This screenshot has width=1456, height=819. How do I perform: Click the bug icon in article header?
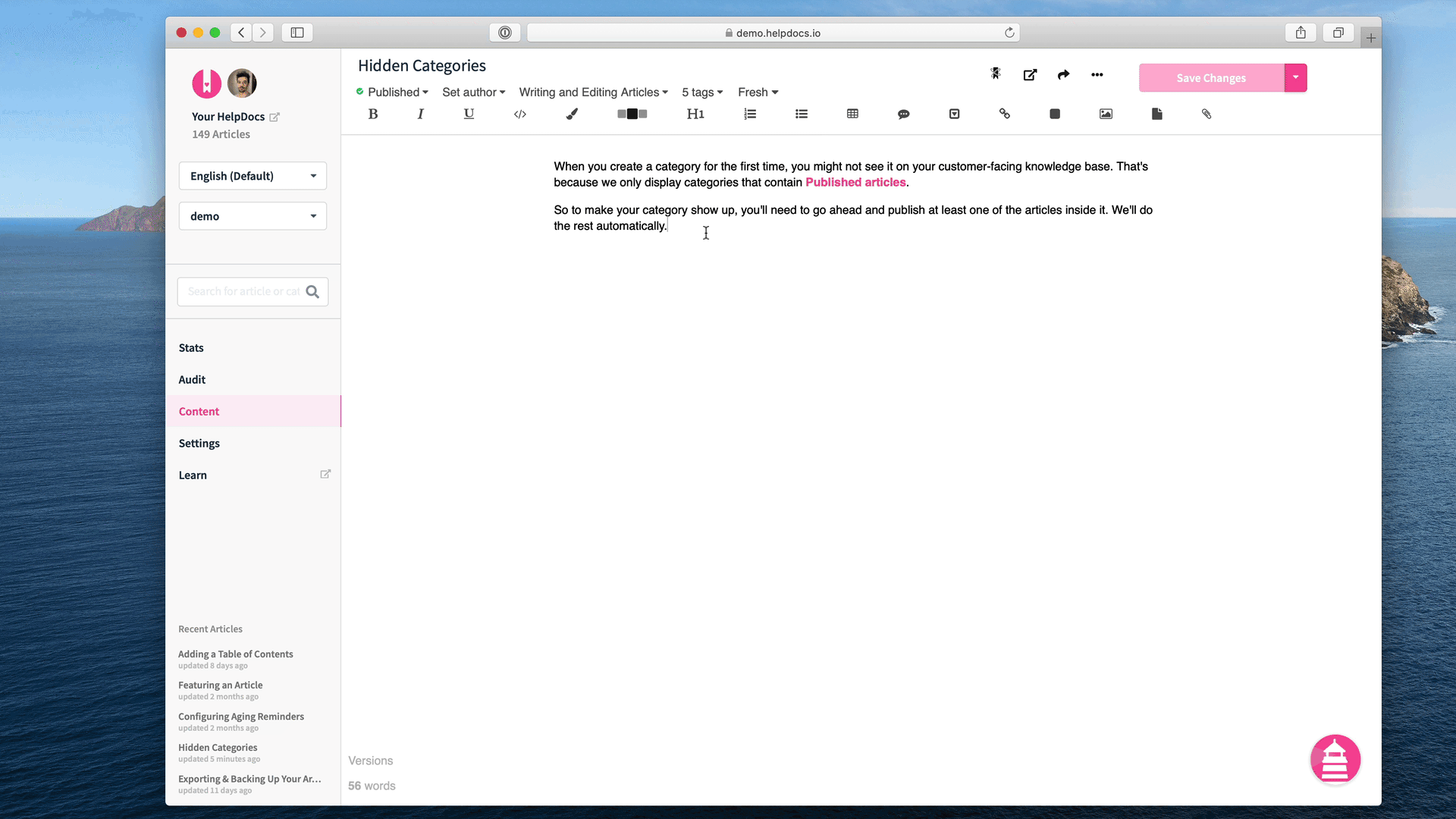(996, 74)
